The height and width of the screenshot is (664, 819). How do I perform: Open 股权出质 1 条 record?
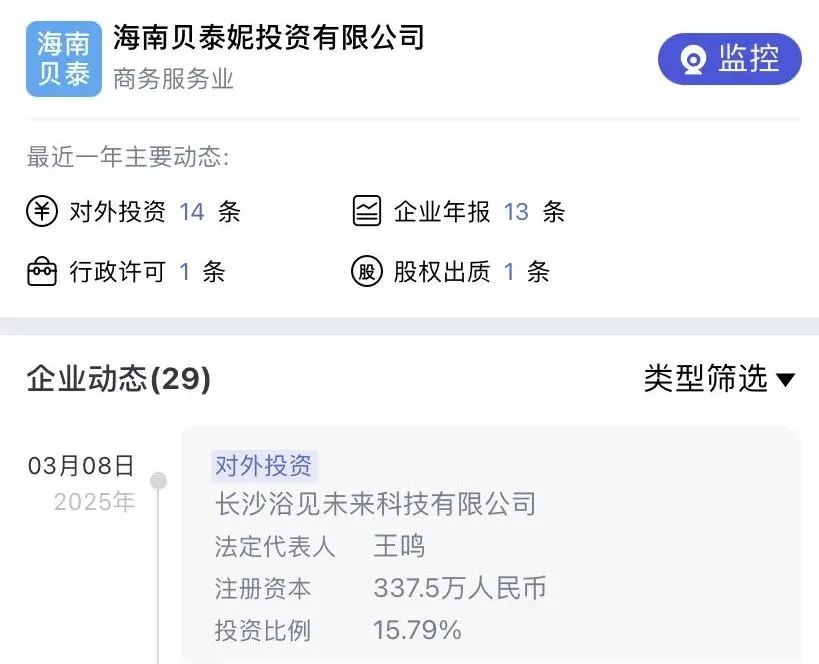pos(450,272)
